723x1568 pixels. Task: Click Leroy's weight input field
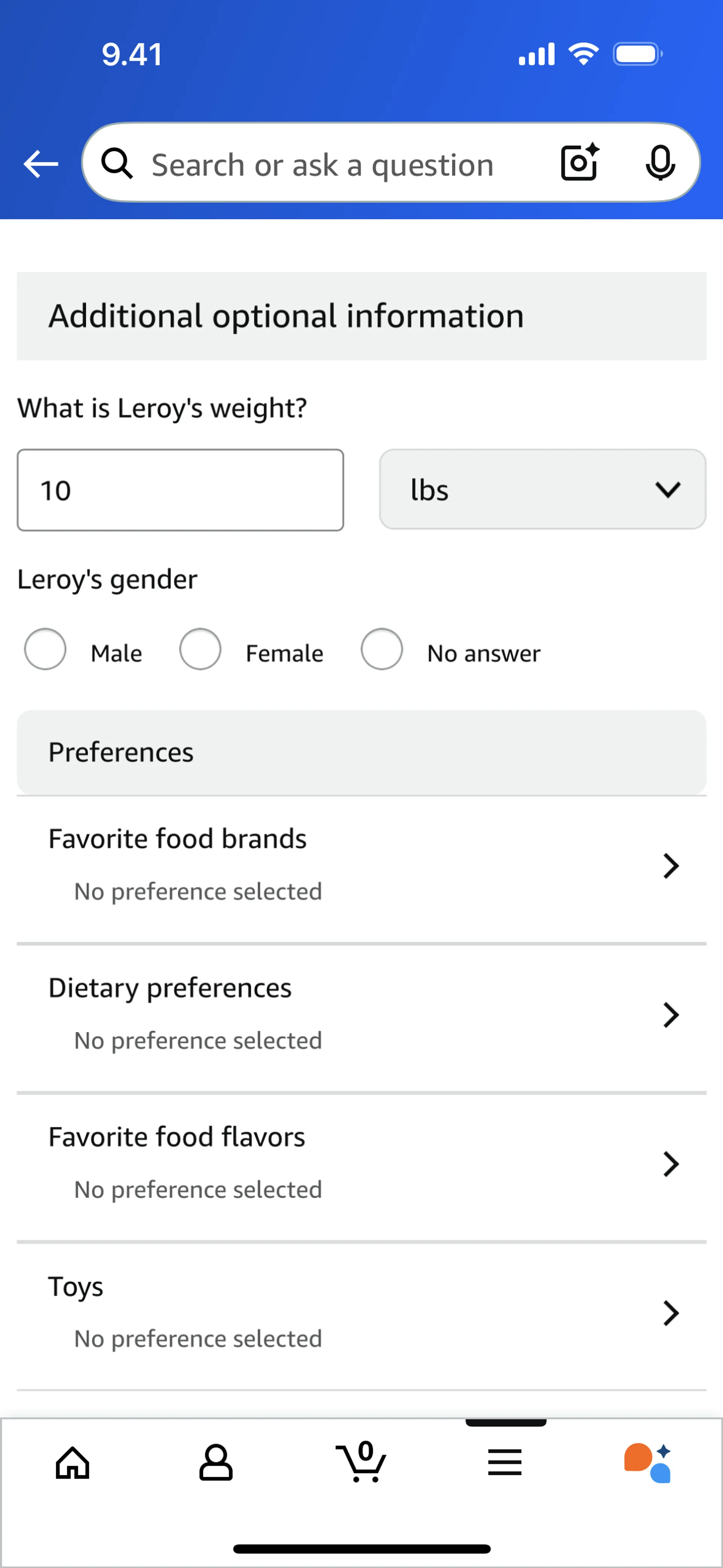(x=180, y=490)
